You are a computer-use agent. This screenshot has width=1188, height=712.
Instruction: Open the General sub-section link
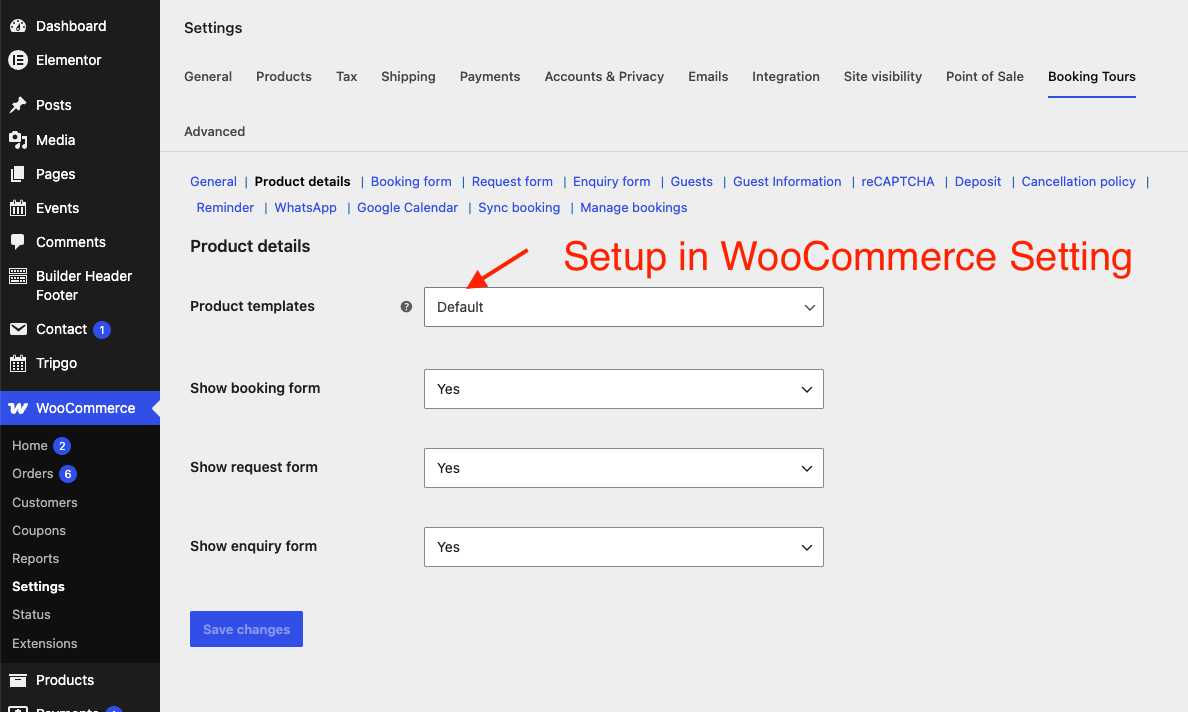213,182
